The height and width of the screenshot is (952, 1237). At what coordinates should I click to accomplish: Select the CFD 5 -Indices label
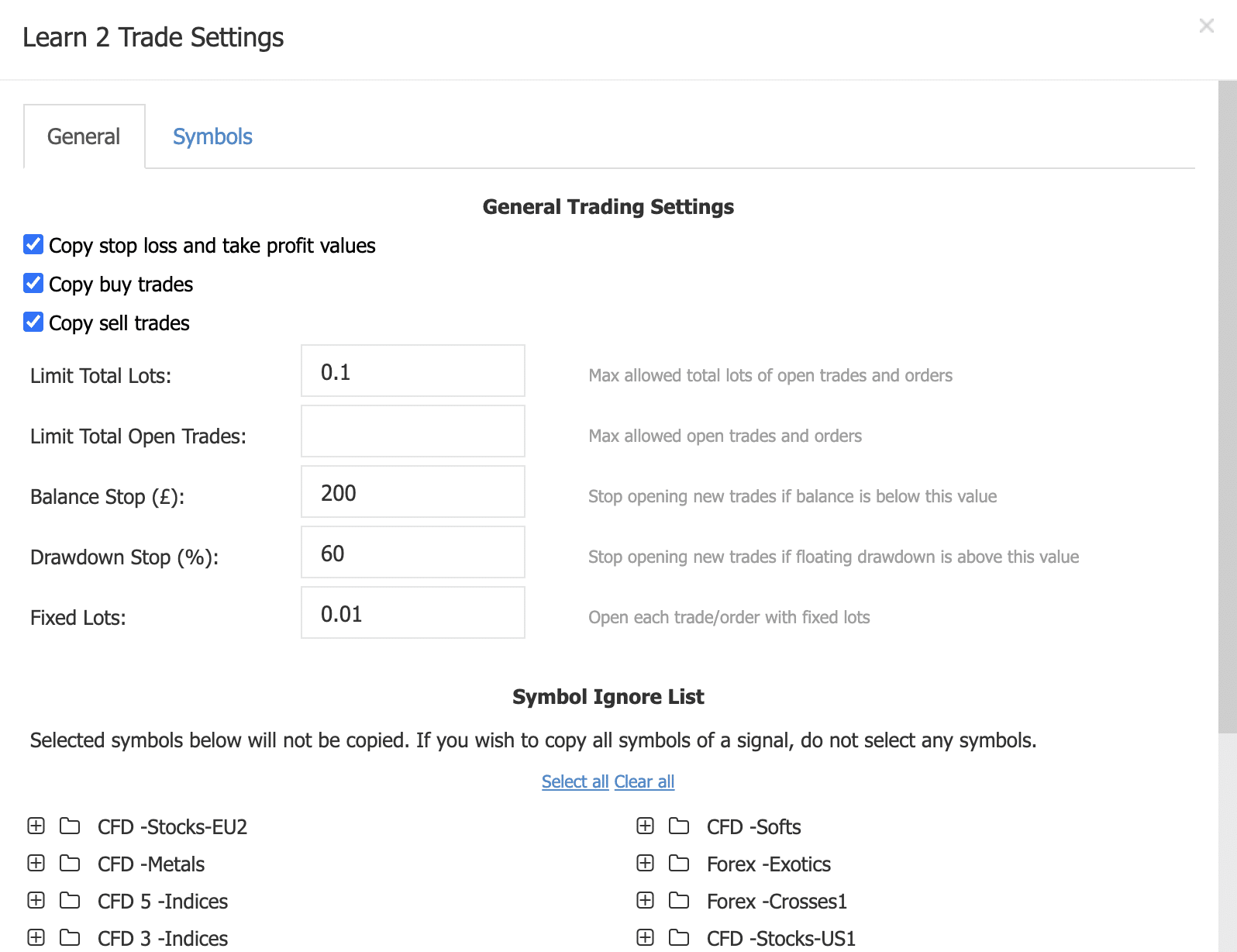click(163, 902)
